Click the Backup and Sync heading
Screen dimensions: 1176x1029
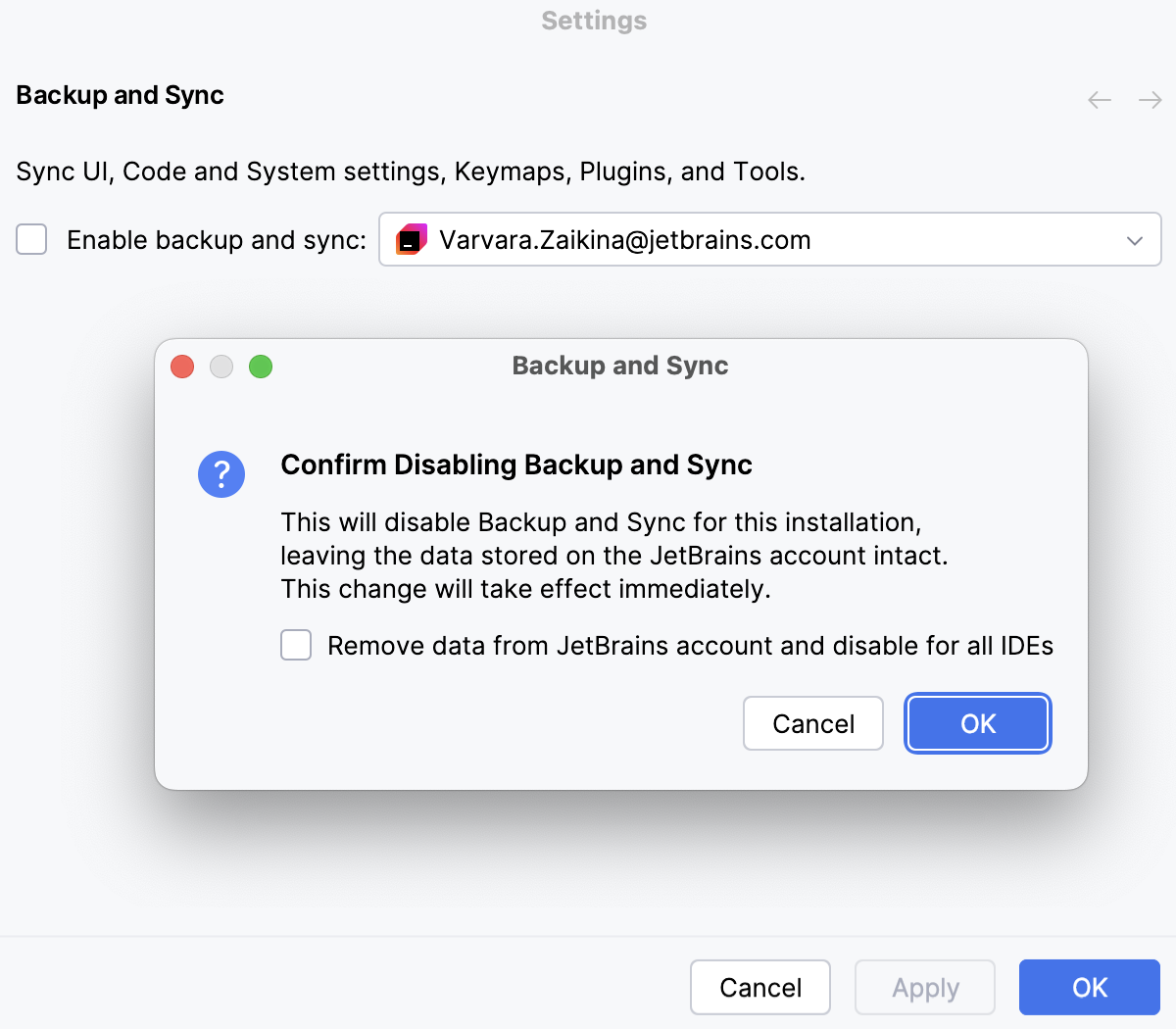[120, 95]
